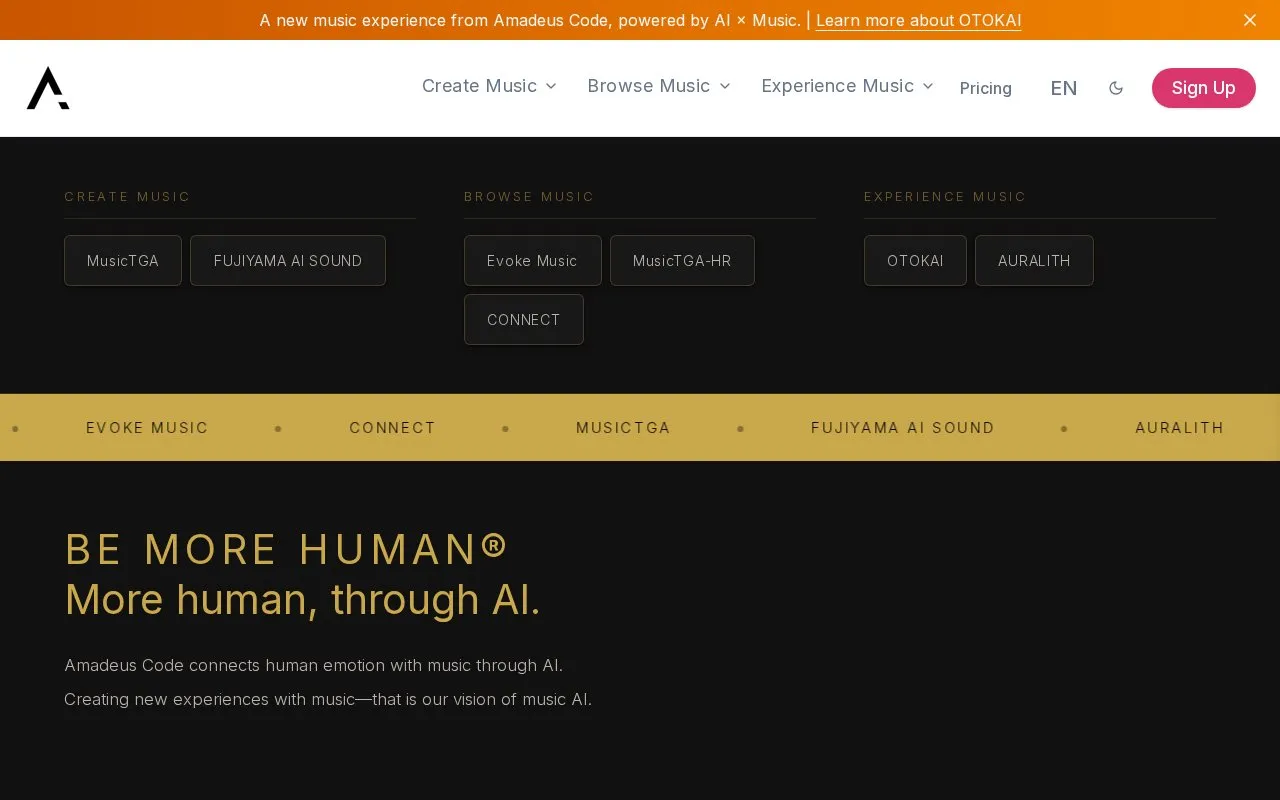Expand the Browse Music dropdown
This screenshot has width=1280, height=800.
659,86
